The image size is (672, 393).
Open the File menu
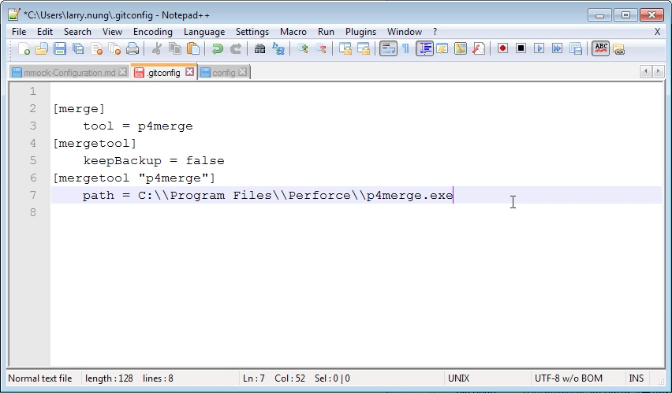pos(19,32)
